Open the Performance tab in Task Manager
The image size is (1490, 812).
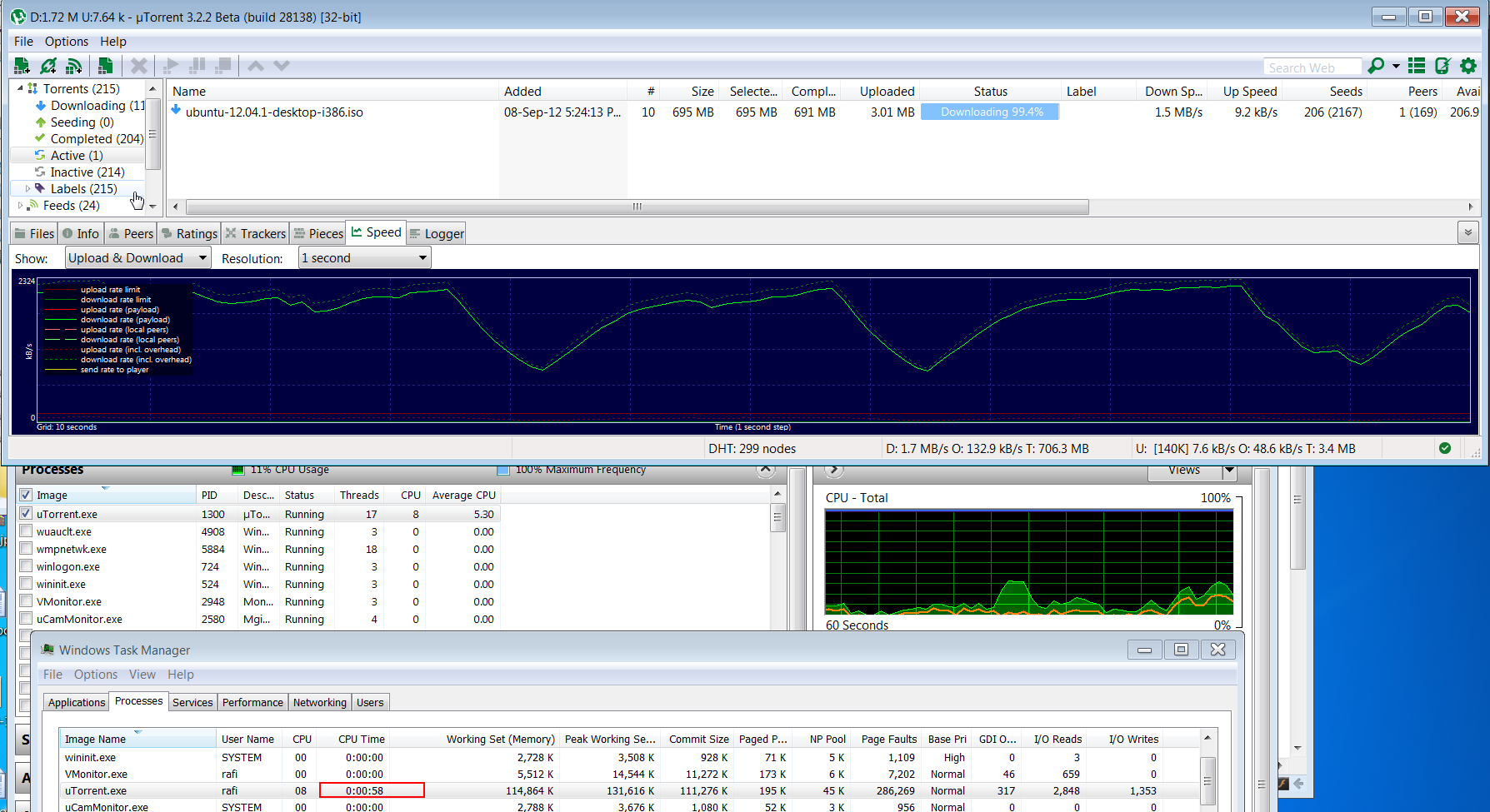[252, 702]
